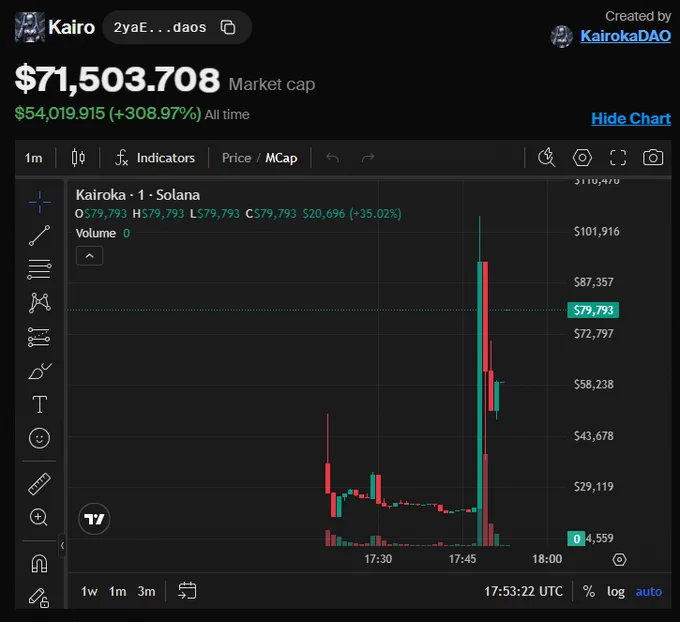Viewport: 680px width, 622px height.
Task: Click the volume 0 green axis badge
Action: coord(576,539)
